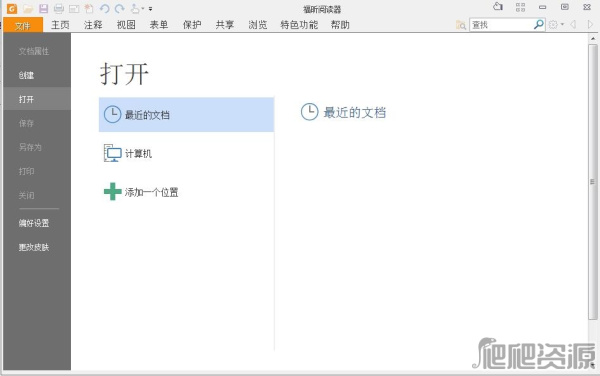The image size is (600, 376).
Task: Click the folder search icon left of 查找
Action: pyautogui.click(x=461, y=25)
